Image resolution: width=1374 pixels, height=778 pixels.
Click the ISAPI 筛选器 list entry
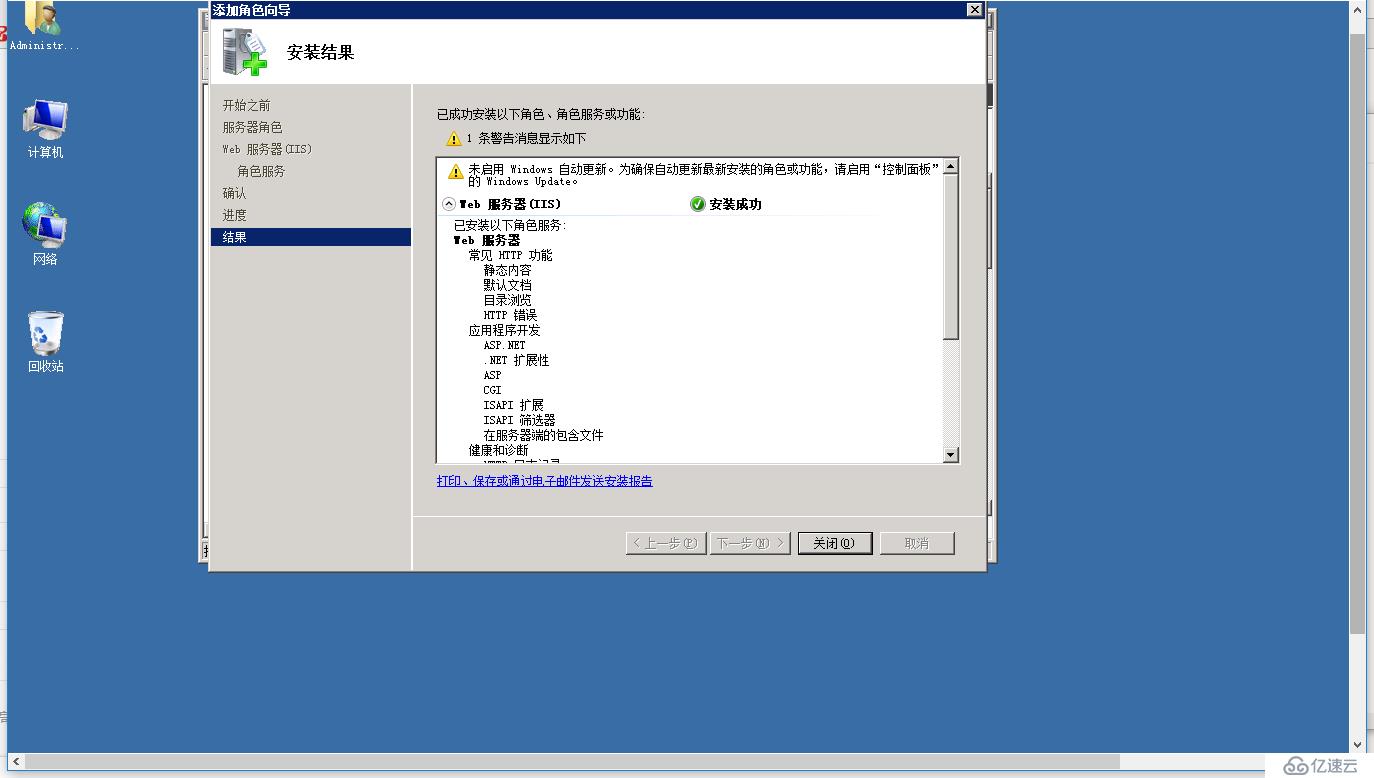tap(519, 420)
